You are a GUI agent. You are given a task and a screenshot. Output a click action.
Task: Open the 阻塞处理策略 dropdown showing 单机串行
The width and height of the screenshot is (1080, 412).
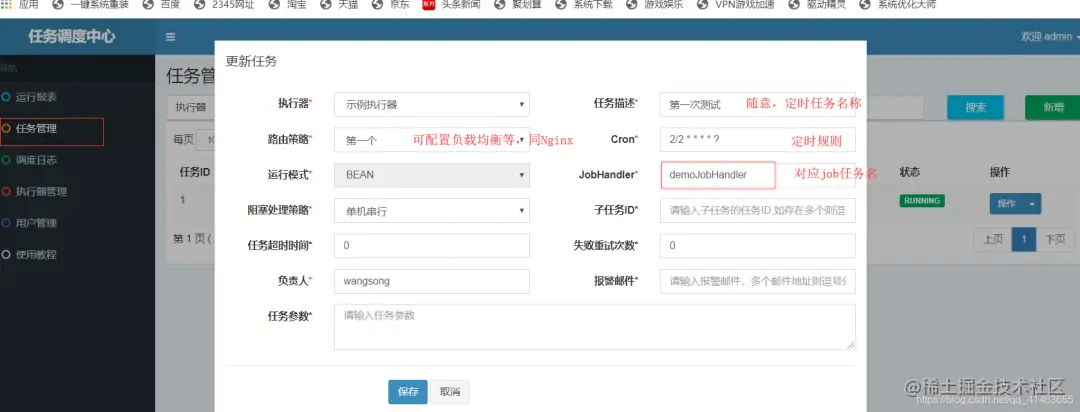431,211
